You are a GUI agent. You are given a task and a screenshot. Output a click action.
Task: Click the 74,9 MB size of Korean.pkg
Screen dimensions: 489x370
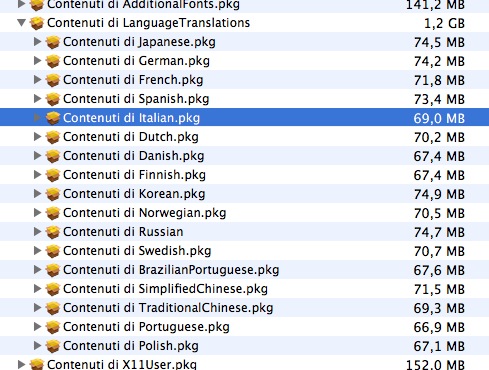pos(439,194)
